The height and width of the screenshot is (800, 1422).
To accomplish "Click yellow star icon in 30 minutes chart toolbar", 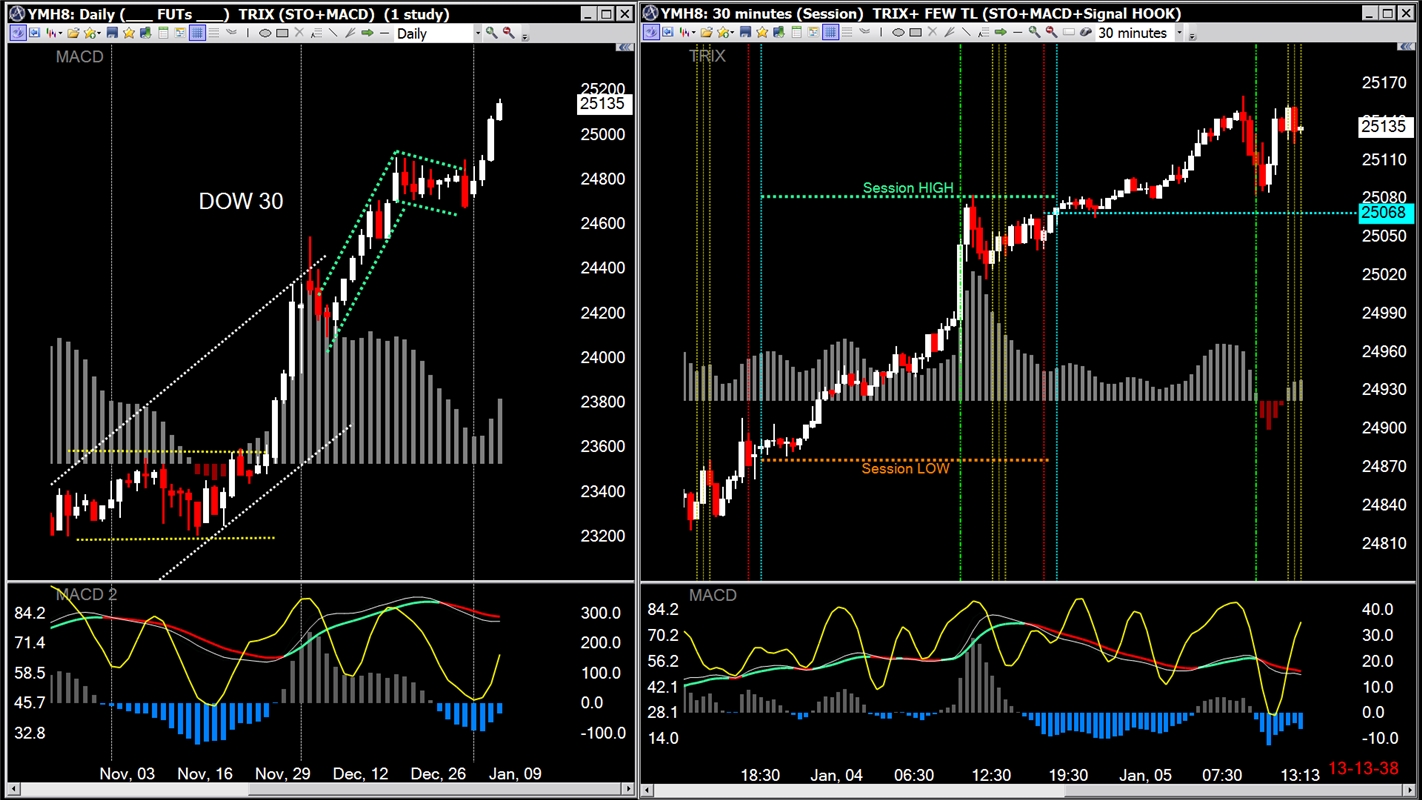I will 762,33.
